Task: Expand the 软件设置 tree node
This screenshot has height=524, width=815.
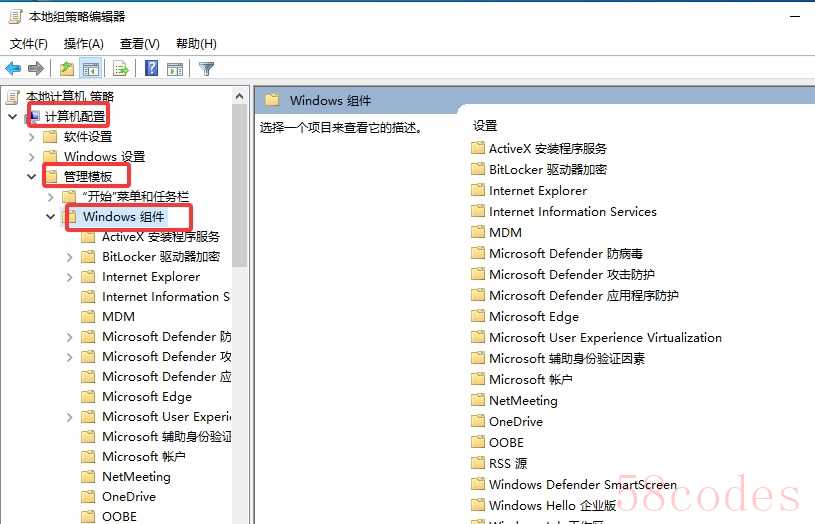Action: coord(32,137)
